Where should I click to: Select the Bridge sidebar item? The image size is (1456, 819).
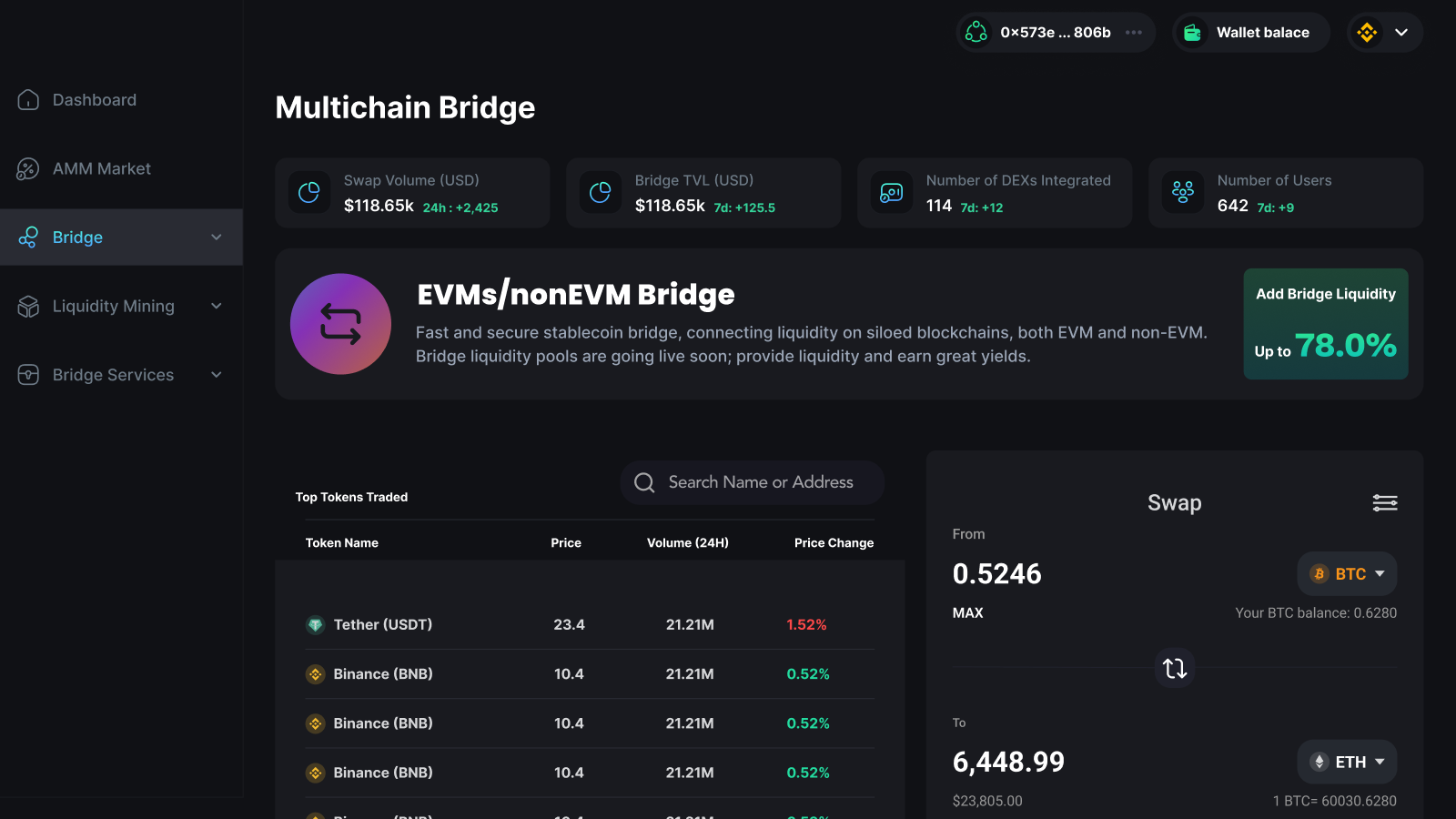pos(78,238)
